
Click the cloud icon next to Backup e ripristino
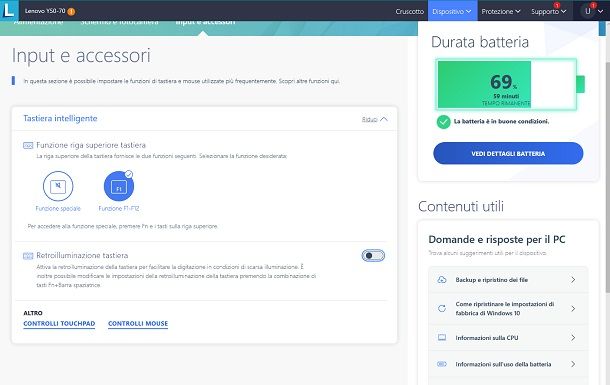[x=442, y=280]
